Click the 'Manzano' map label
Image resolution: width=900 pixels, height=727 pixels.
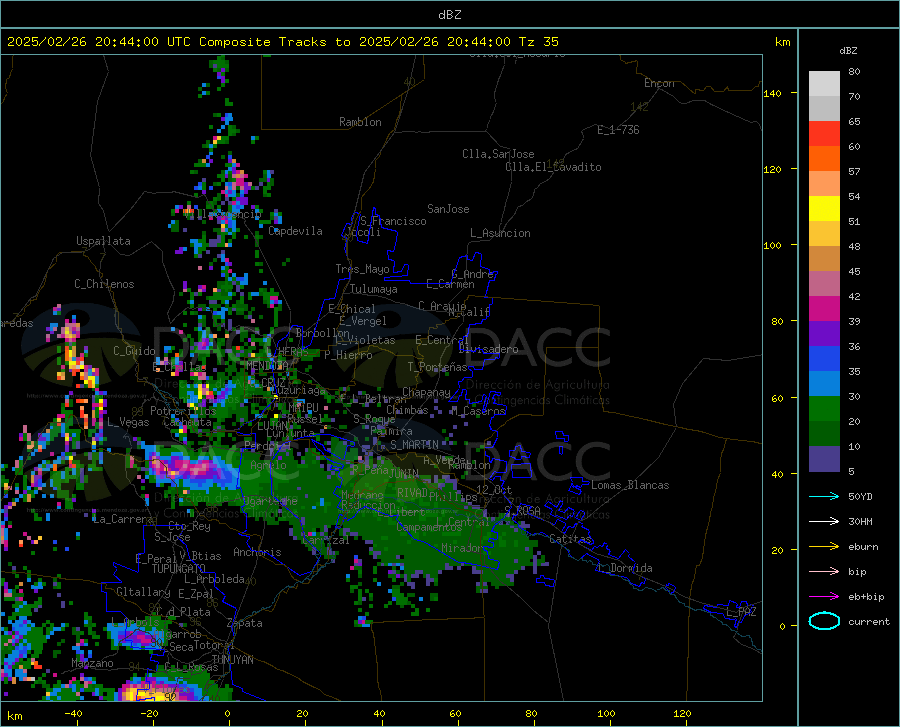coord(92,663)
